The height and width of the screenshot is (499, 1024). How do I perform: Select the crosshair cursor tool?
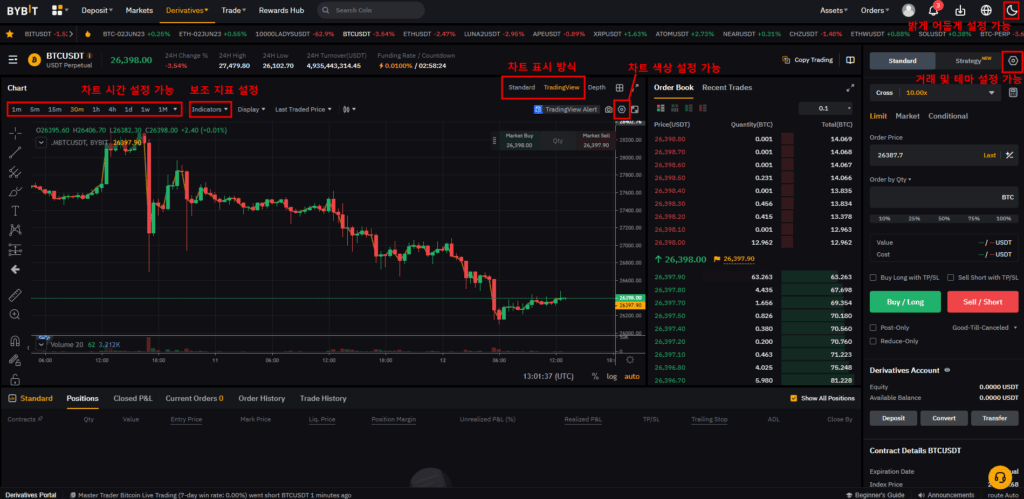coord(15,133)
